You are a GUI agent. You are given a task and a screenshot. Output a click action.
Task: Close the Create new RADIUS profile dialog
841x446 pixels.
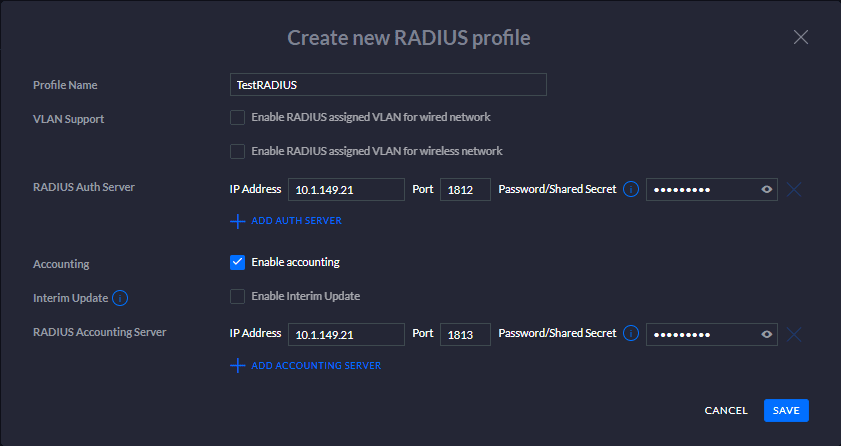800,37
